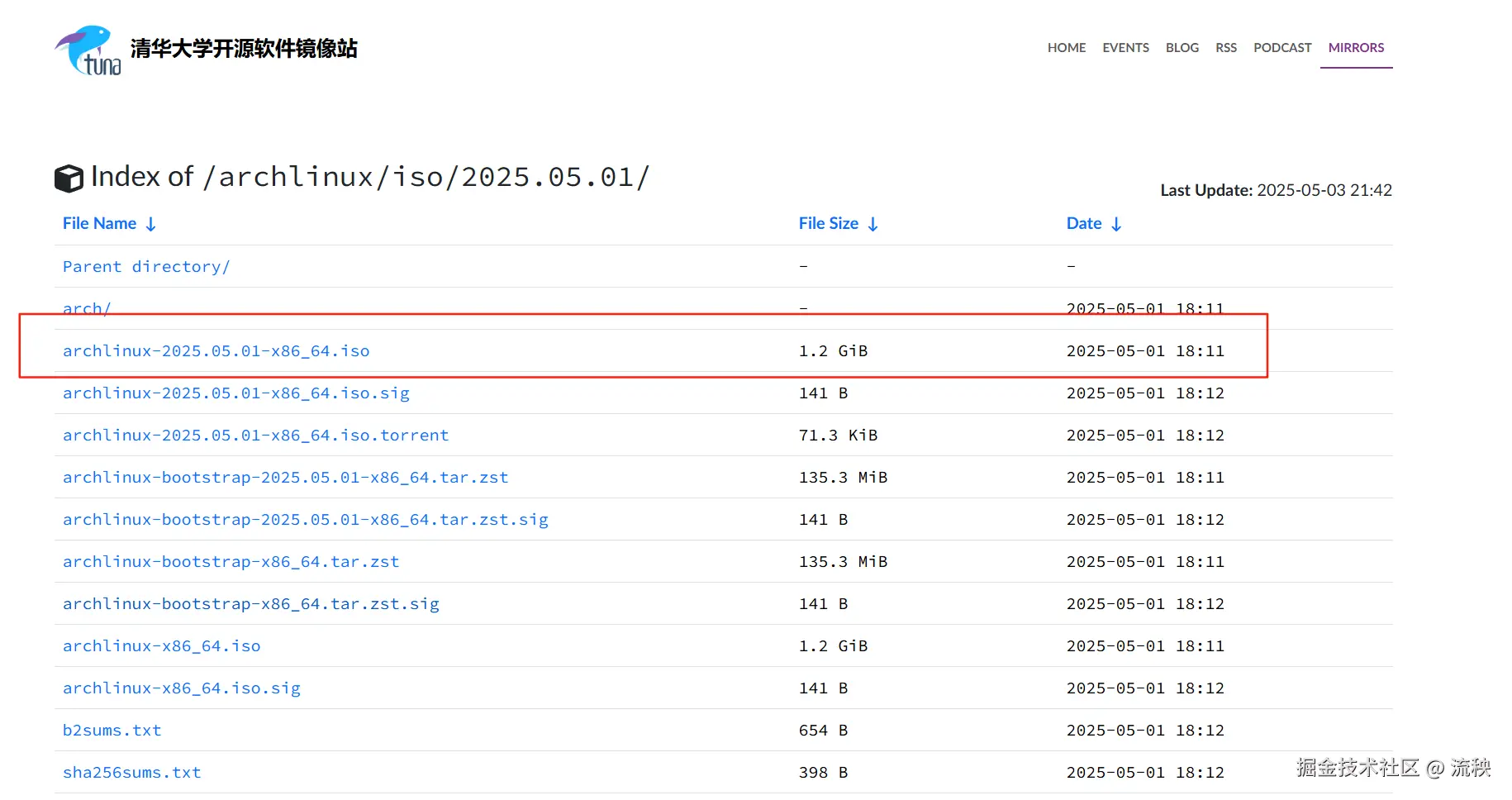This screenshot has height=800, width=1512.
Task: Open the PODCAST nav item
Action: click(1282, 48)
